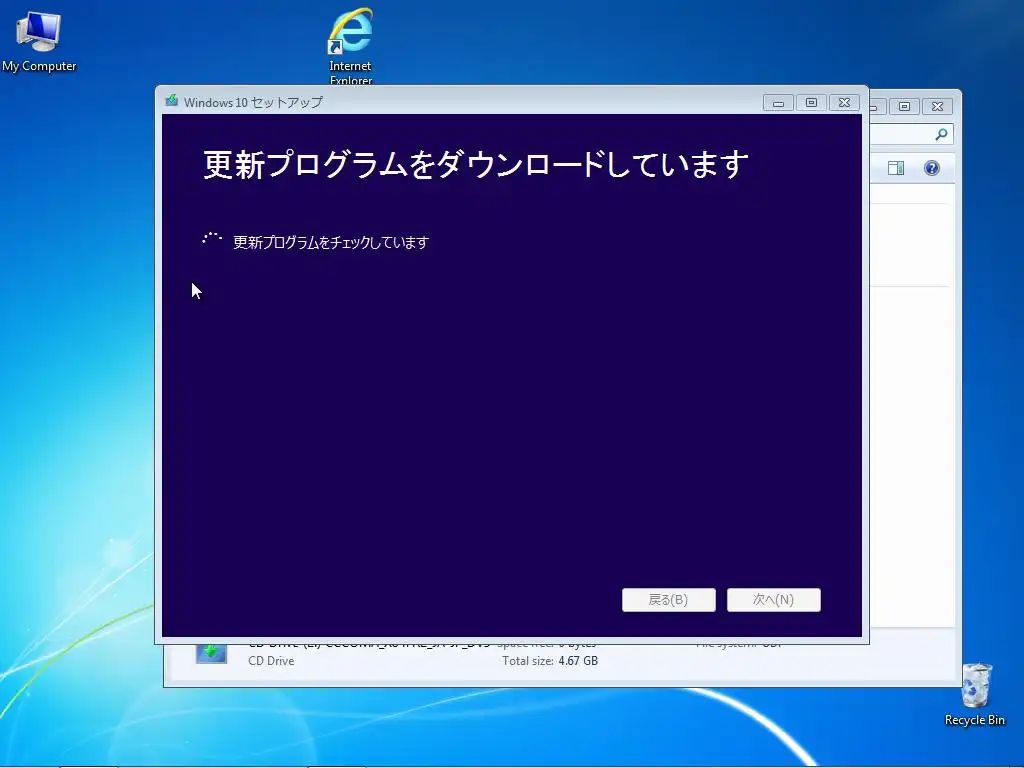1024x768 pixels.
Task: Click the 更新プログラムをダウンロードしています heading
Action: (x=475, y=164)
